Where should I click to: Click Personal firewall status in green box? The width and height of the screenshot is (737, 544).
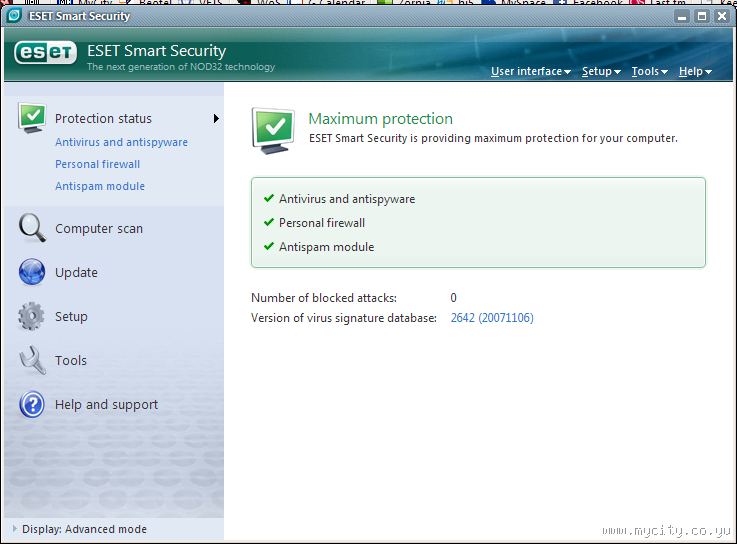[x=321, y=223]
